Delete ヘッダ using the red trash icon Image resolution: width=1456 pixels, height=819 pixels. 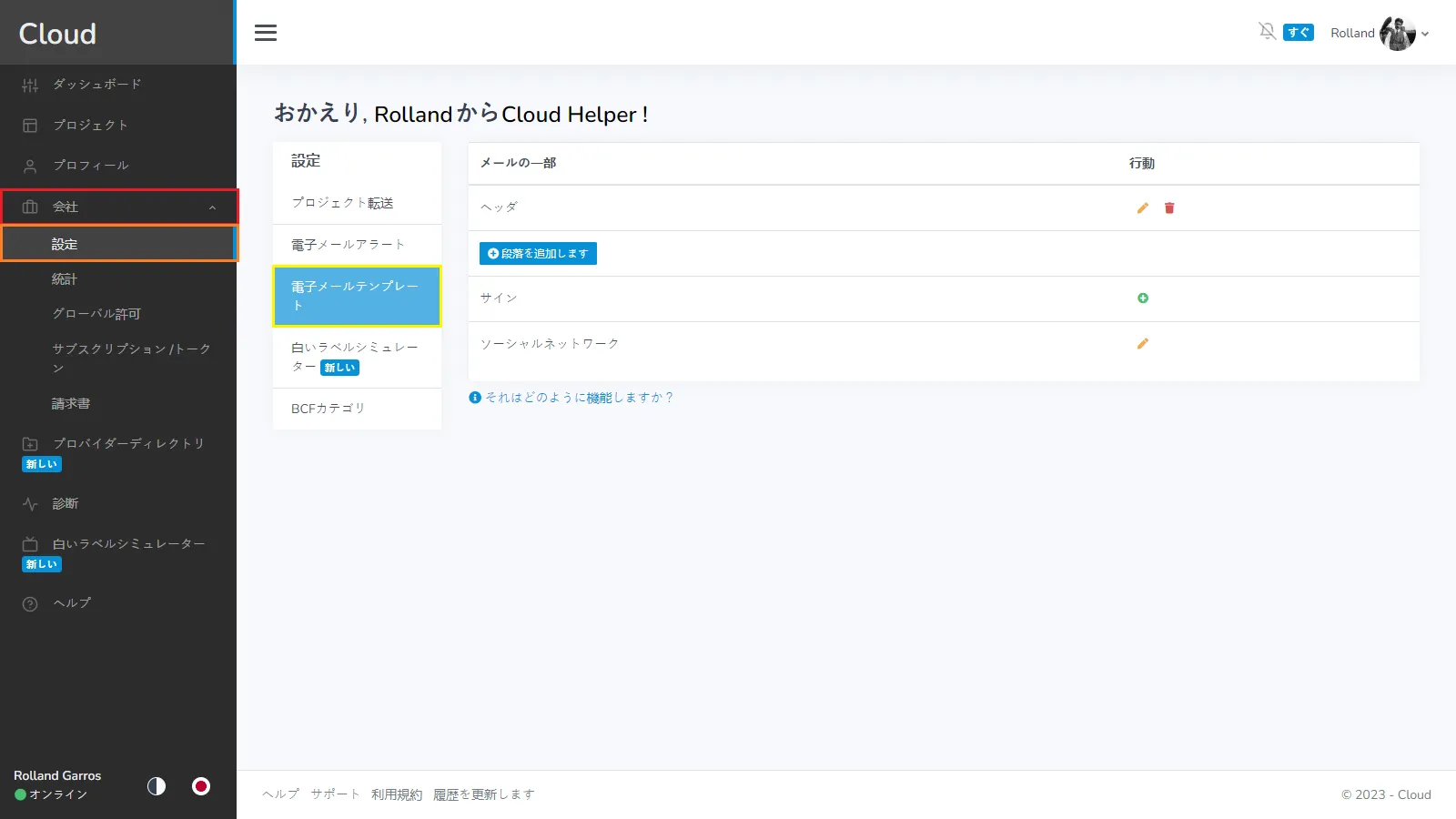click(x=1169, y=208)
